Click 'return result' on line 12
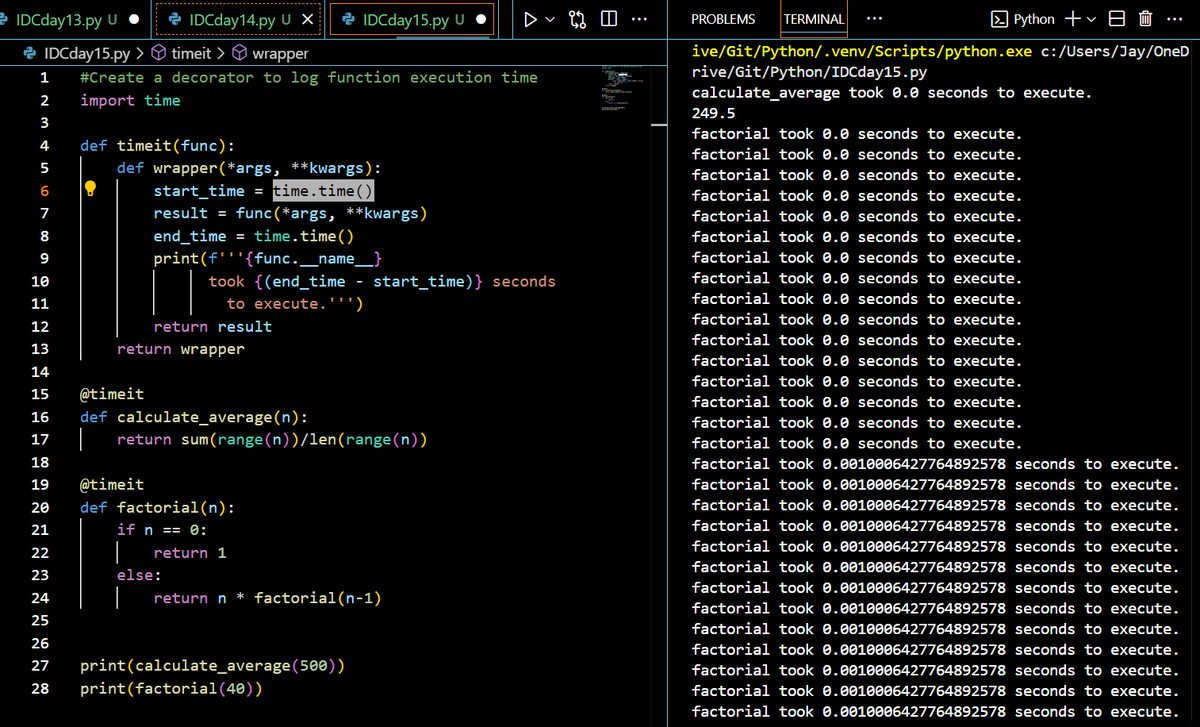Screen dimensions: 1200x727 click(212, 327)
